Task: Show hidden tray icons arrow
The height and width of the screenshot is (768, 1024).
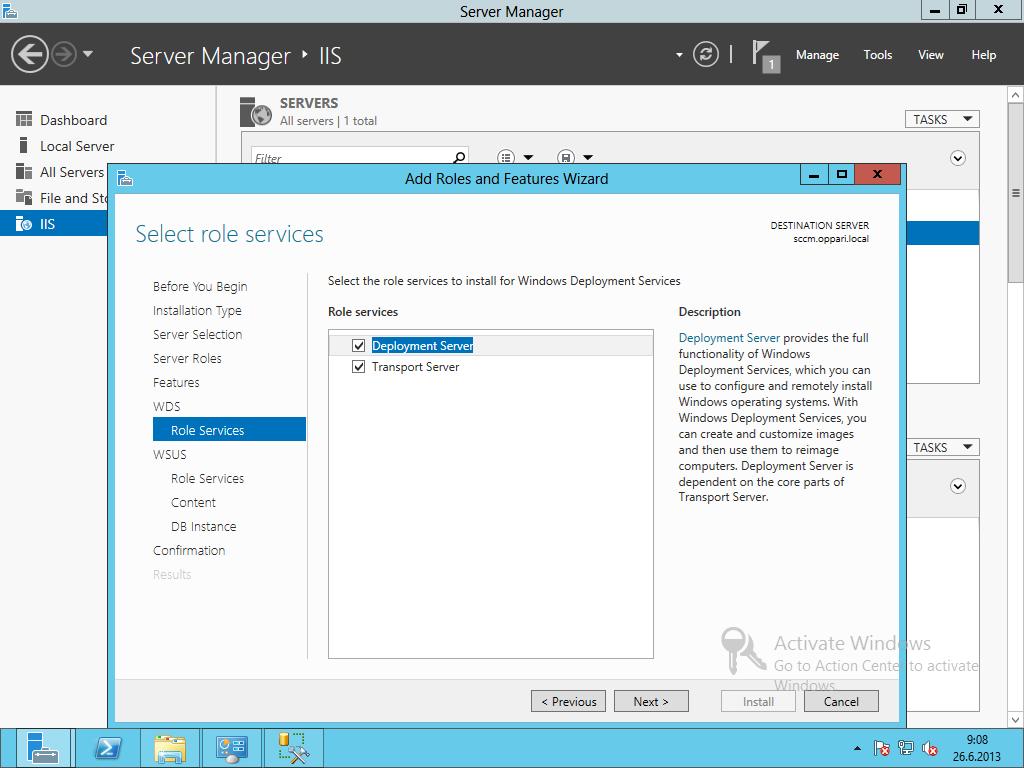Action: coord(857,748)
